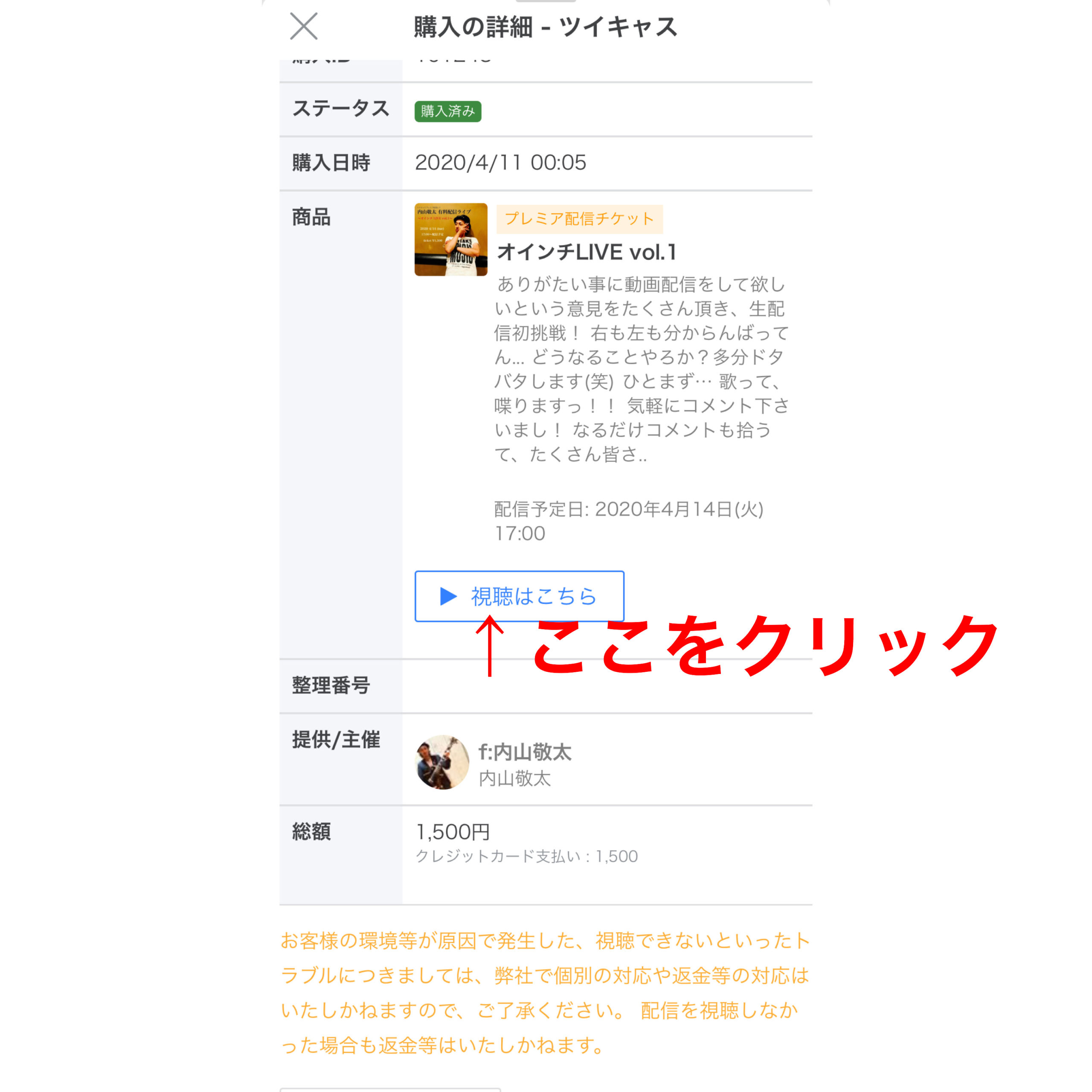This screenshot has height=1092, width=1092.
Task: Click the 購入の詳細 - ツイキャス header title
Action: tap(546, 26)
